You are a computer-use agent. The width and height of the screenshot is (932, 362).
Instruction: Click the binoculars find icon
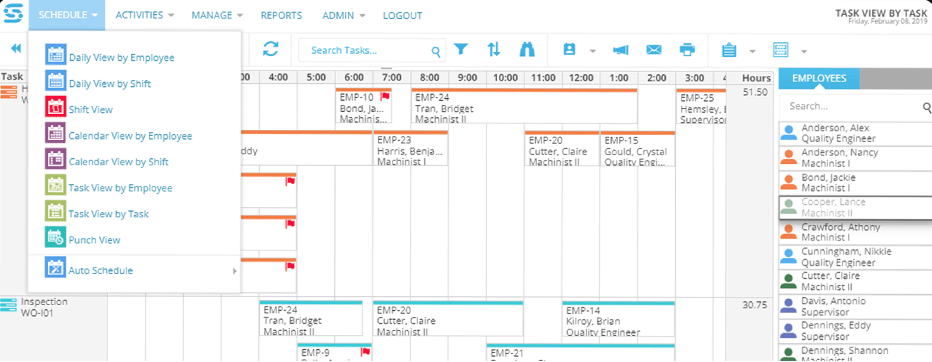[x=527, y=49]
